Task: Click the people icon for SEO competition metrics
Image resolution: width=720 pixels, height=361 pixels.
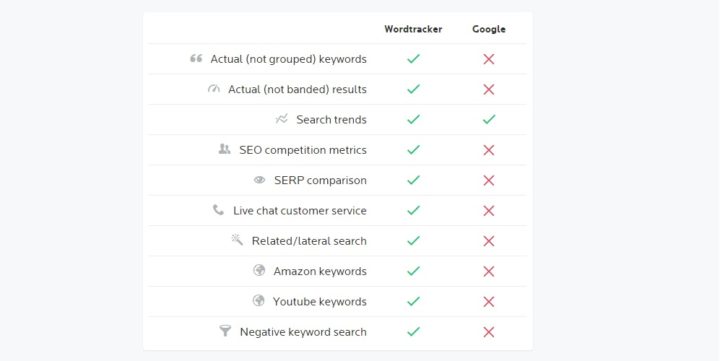Action: click(224, 149)
